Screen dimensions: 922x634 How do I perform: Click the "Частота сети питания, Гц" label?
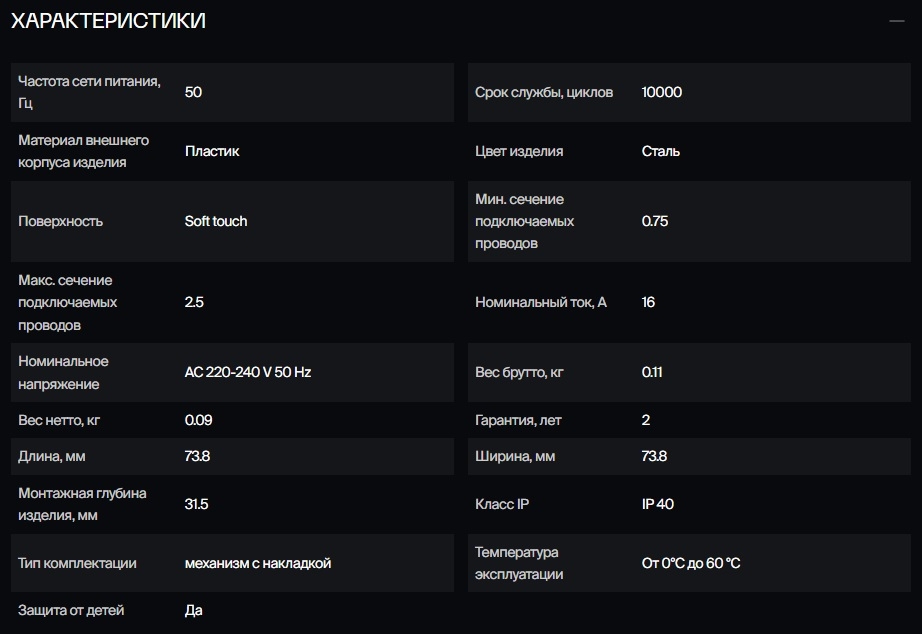tap(90, 92)
